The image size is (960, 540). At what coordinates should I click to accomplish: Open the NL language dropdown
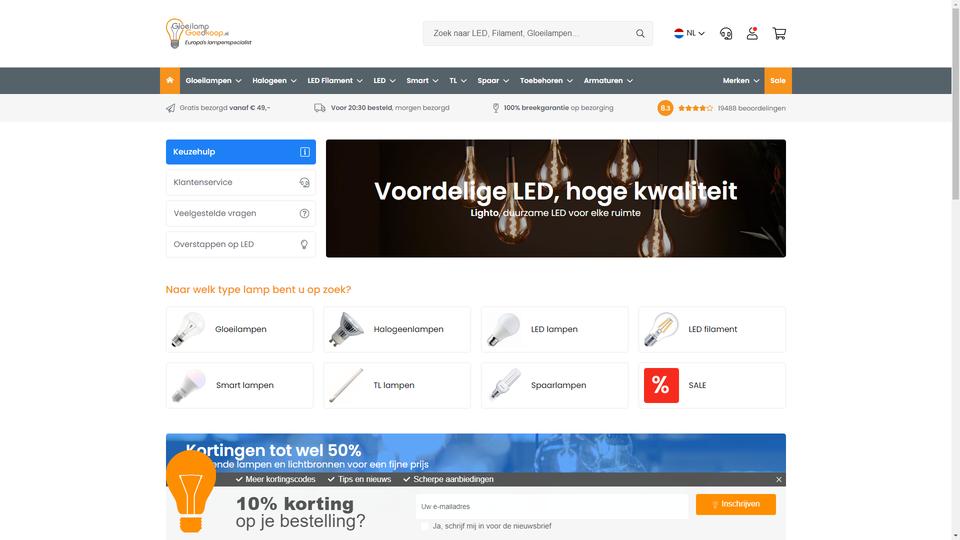[689, 34]
